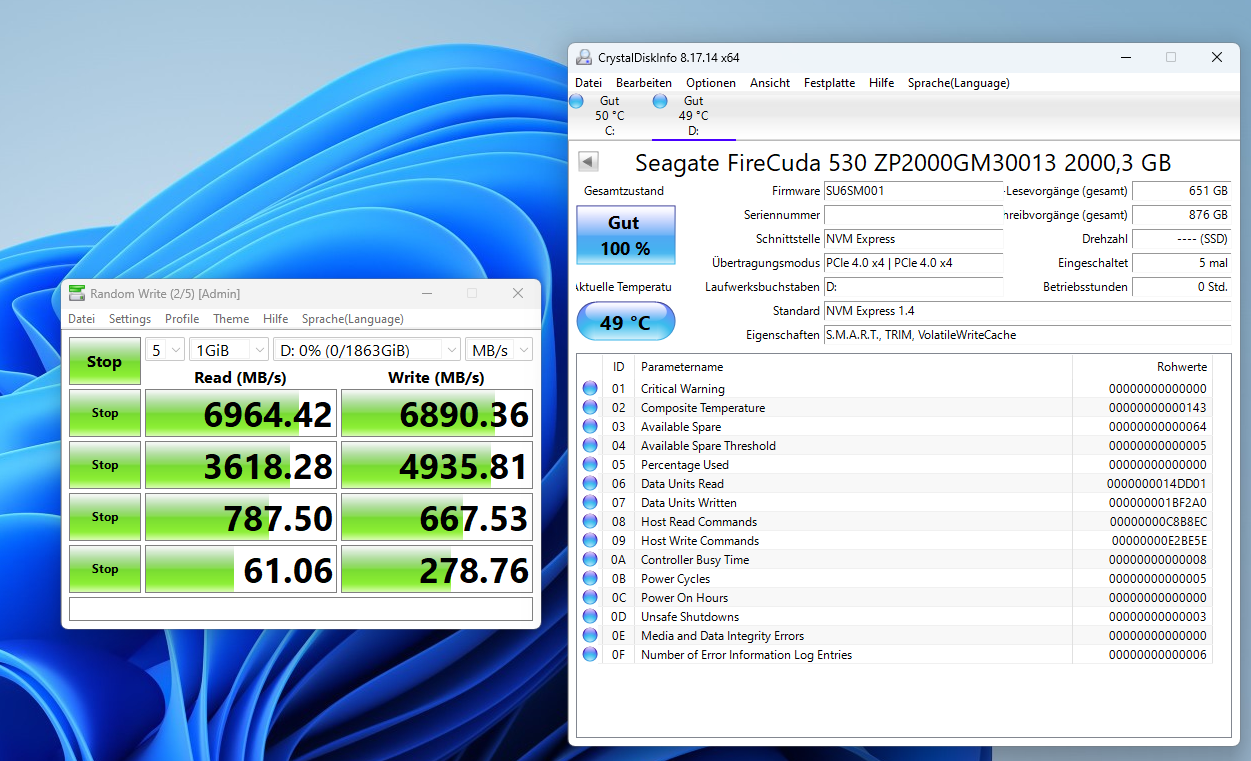Click the Firmware field SU6SM001
1251x761 pixels.
tap(913, 191)
